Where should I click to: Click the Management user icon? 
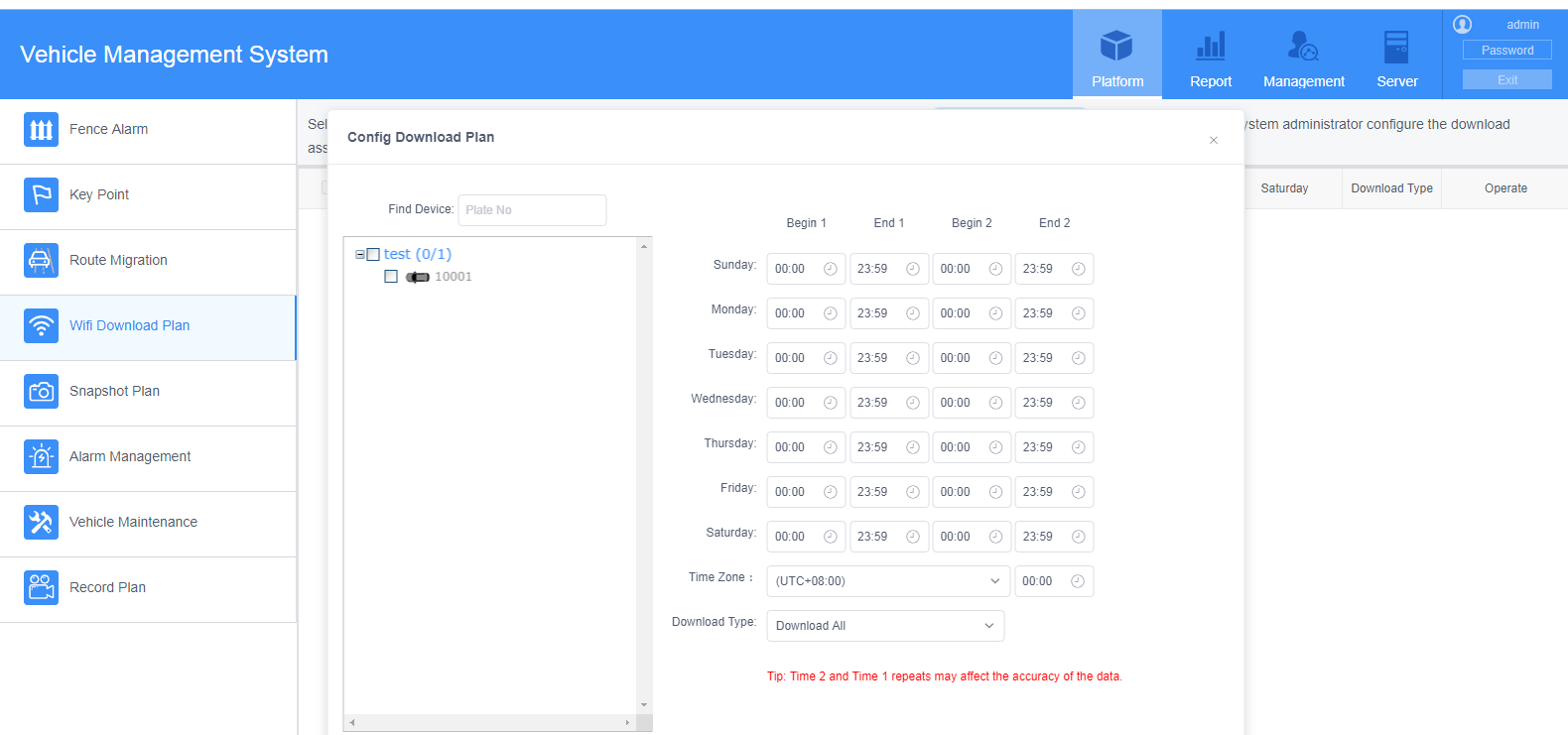(1303, 46)
